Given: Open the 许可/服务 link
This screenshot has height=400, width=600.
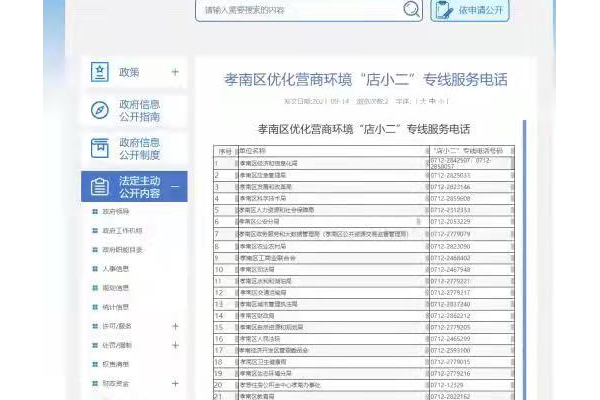Looking at the screenshot, I should pos(117,326).
